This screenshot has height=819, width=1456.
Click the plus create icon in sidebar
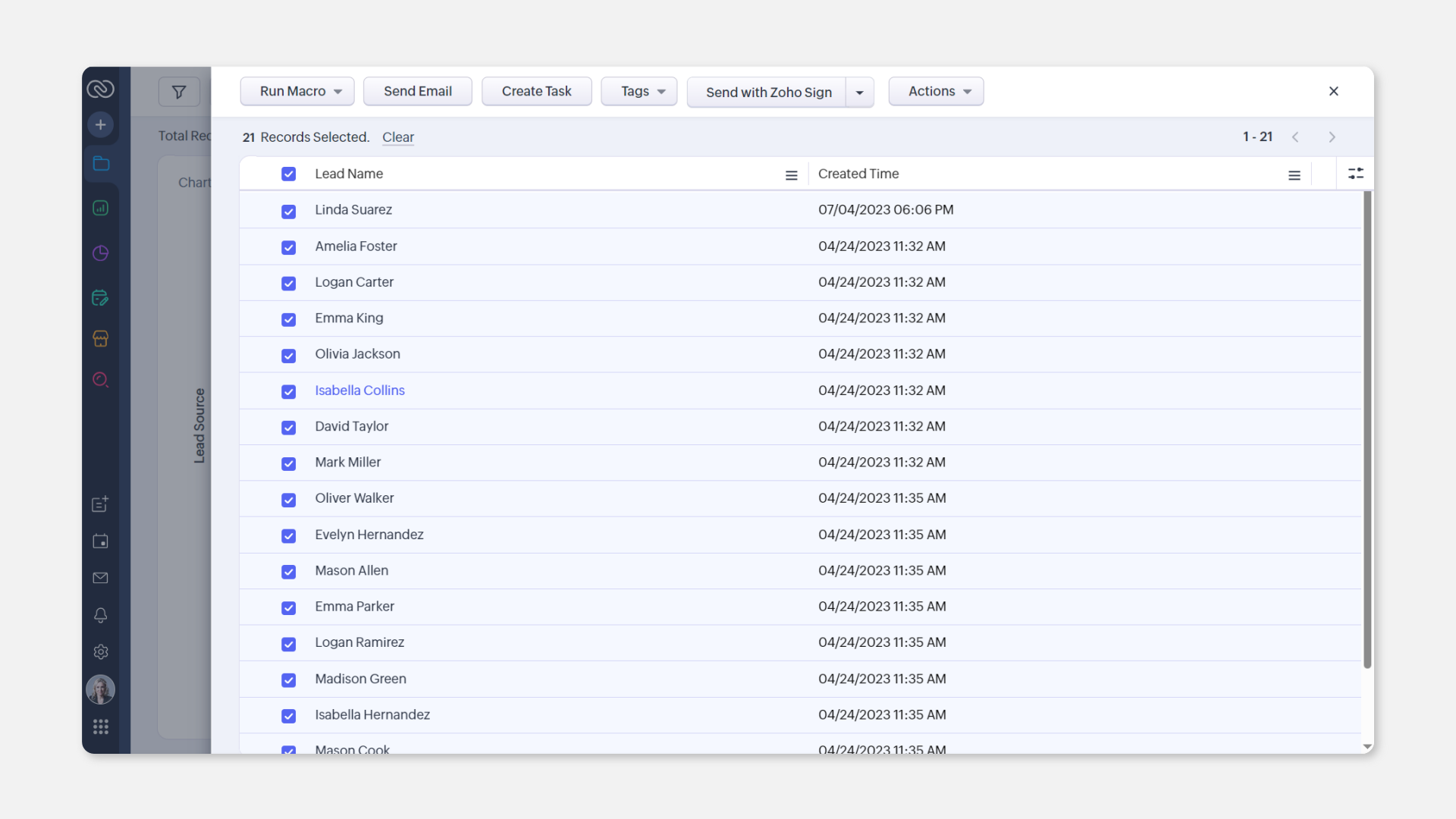tap(100, 124)
